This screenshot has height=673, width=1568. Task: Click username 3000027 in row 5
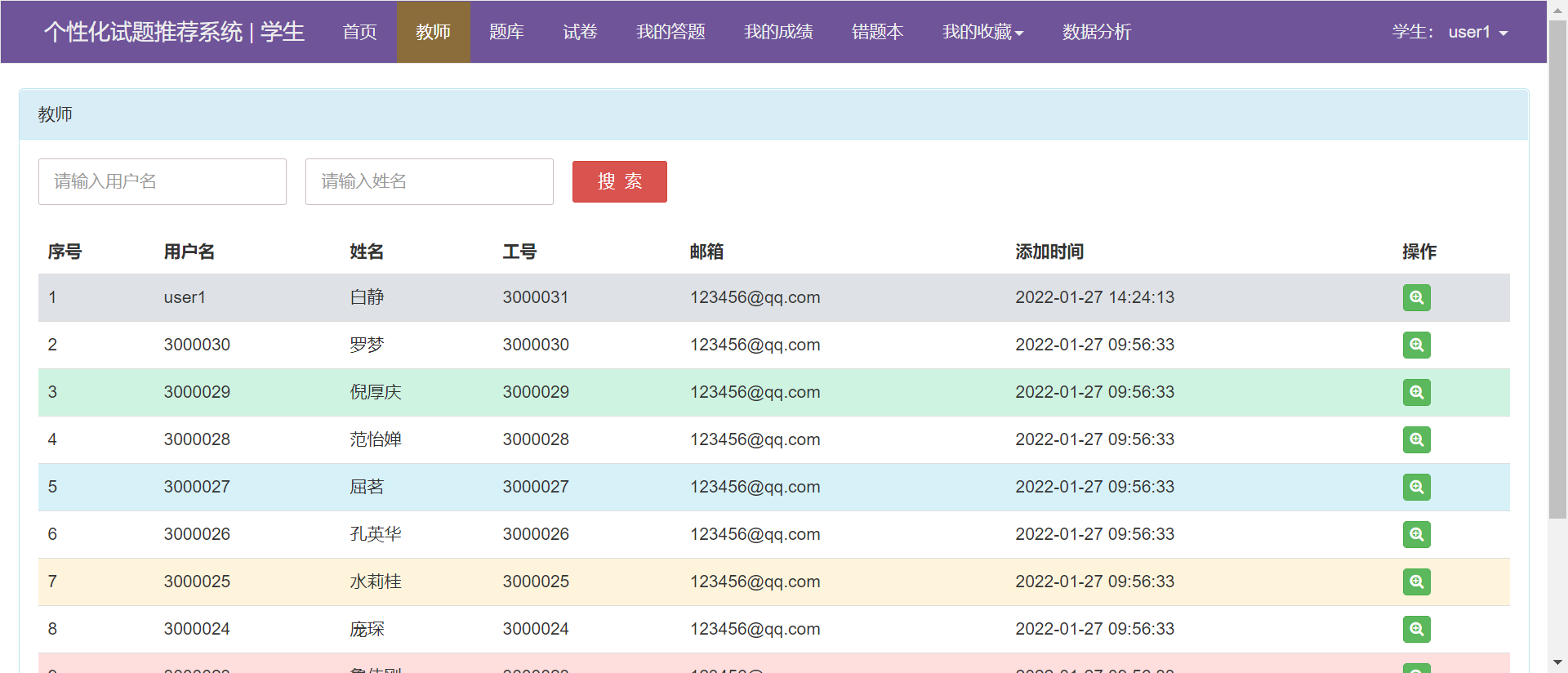(x=197, y=487)
